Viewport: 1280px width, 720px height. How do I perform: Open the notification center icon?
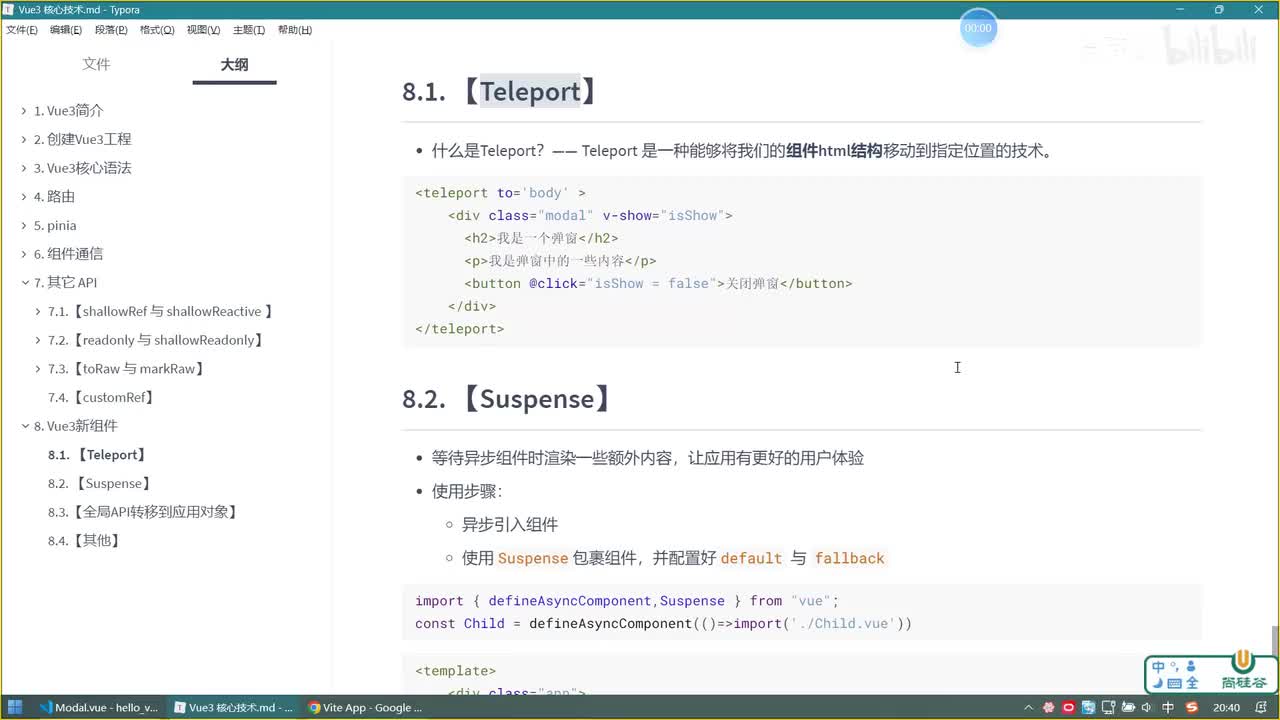click(1261, 707)
